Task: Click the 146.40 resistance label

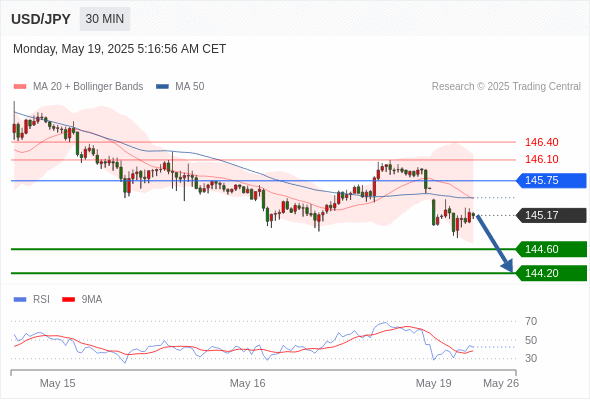Action: [542, 142]
